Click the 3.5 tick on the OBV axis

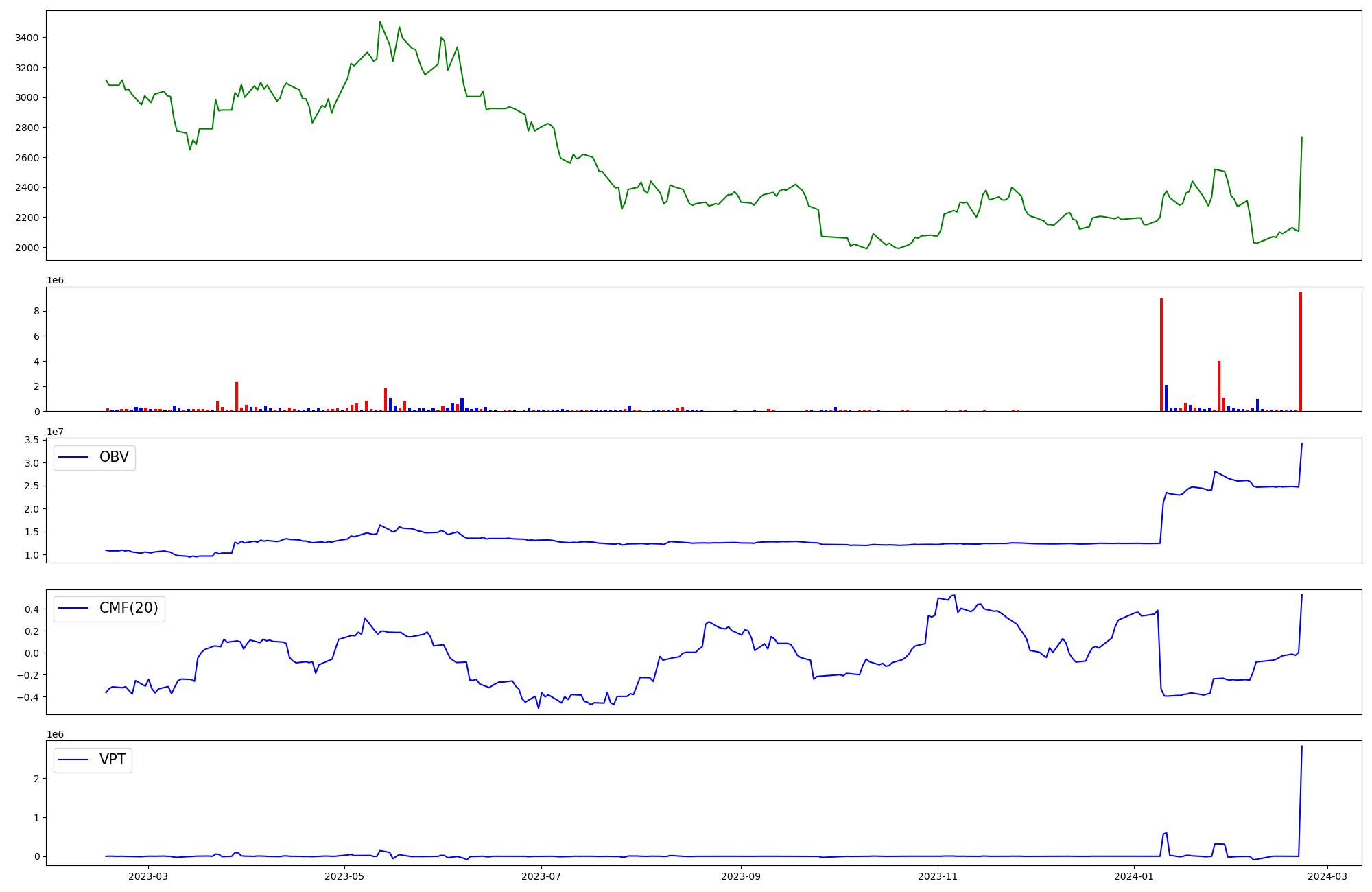32,441
